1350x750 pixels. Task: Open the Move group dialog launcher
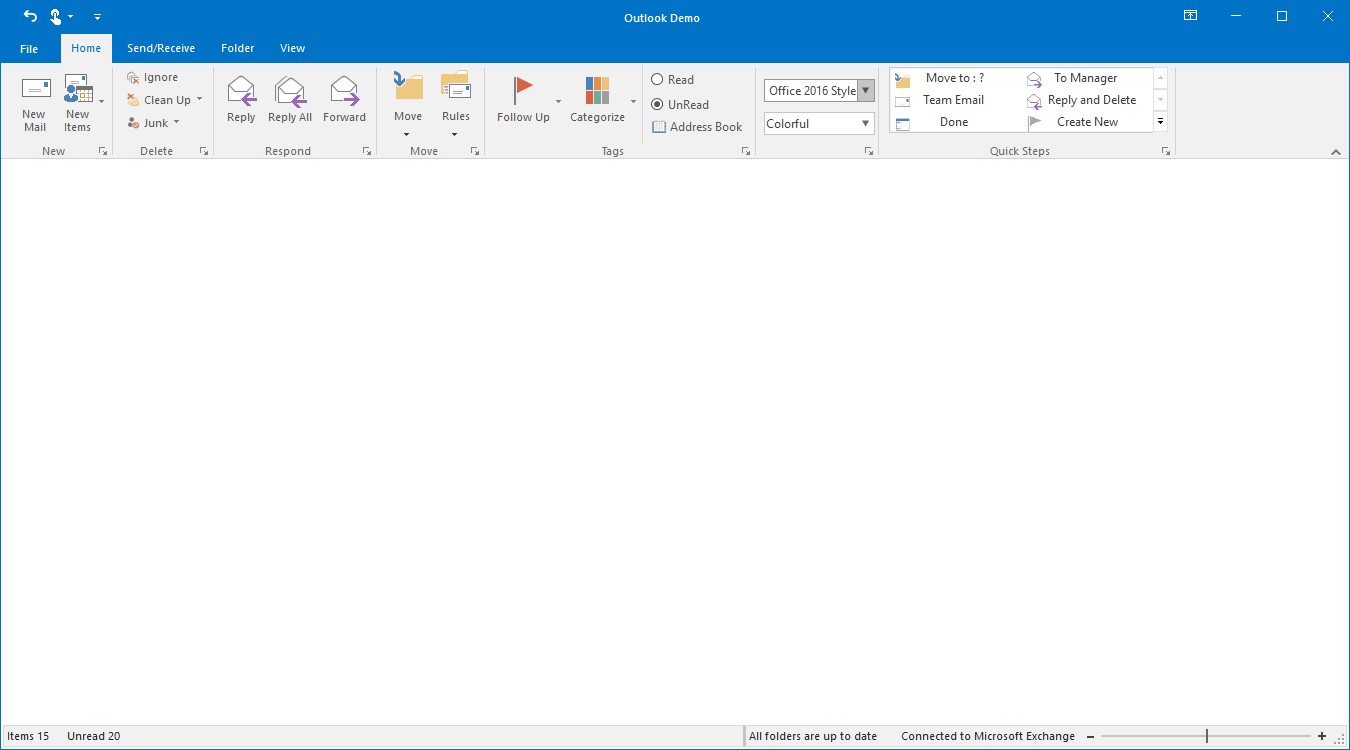click(474, 151)
